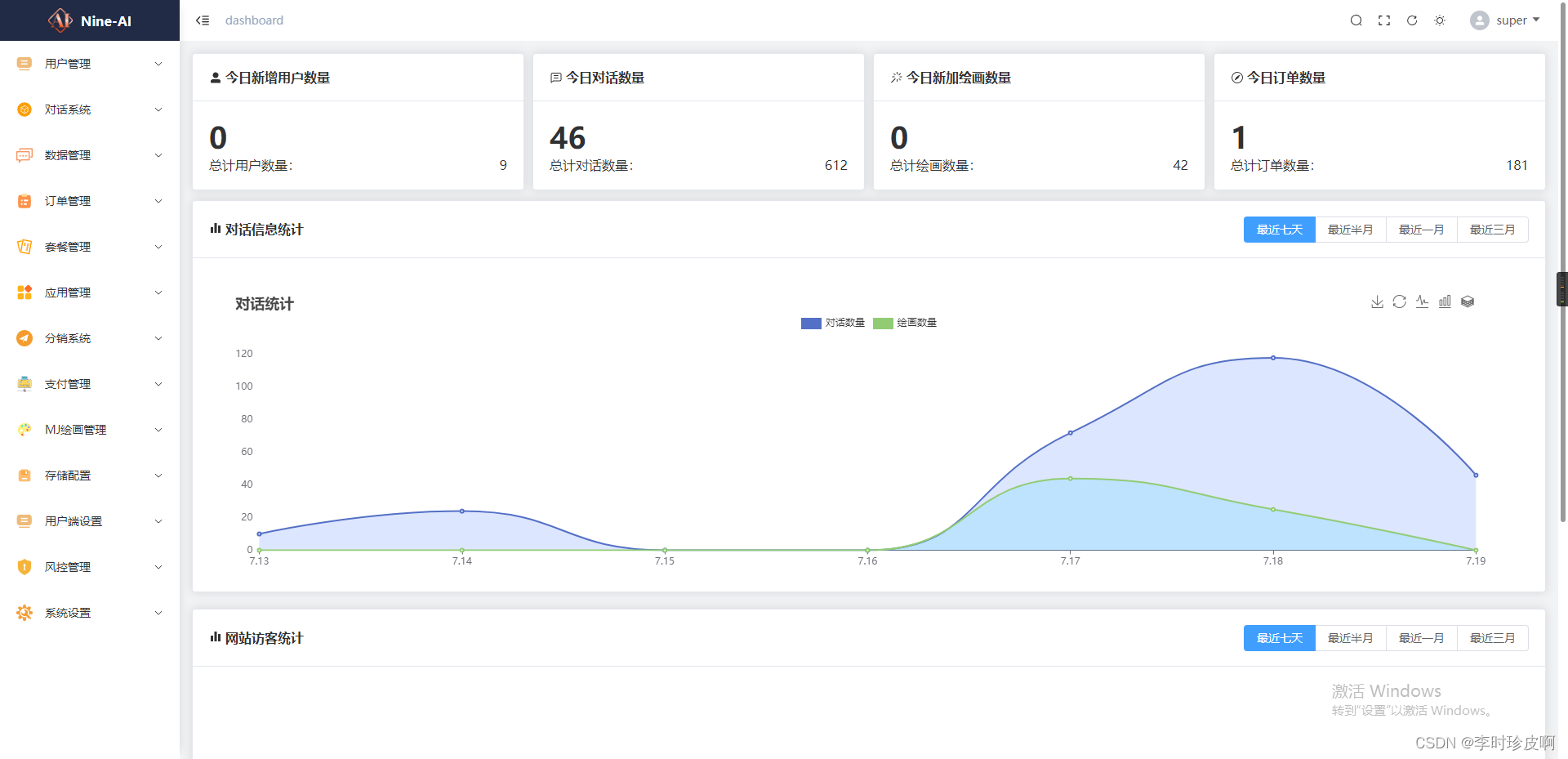Expand 用户管理 submenu chevron
This screenshot has width=1568, height=759.
(x=158, y=64)
